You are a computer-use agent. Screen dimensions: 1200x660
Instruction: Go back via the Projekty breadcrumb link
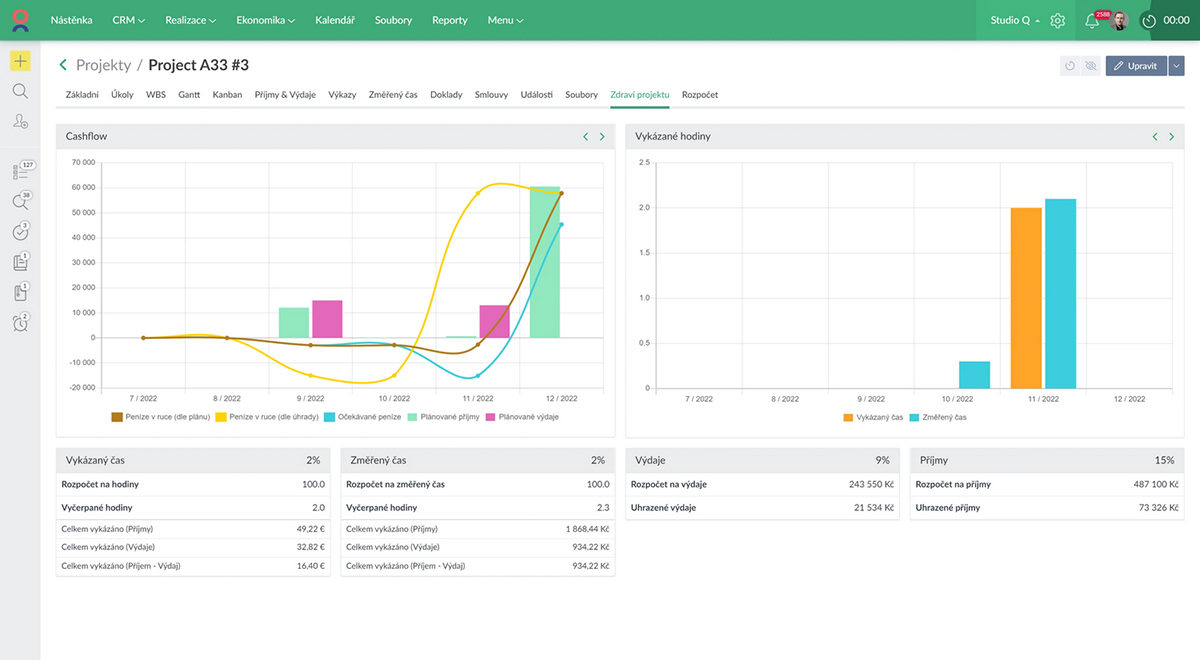[103, 65]
